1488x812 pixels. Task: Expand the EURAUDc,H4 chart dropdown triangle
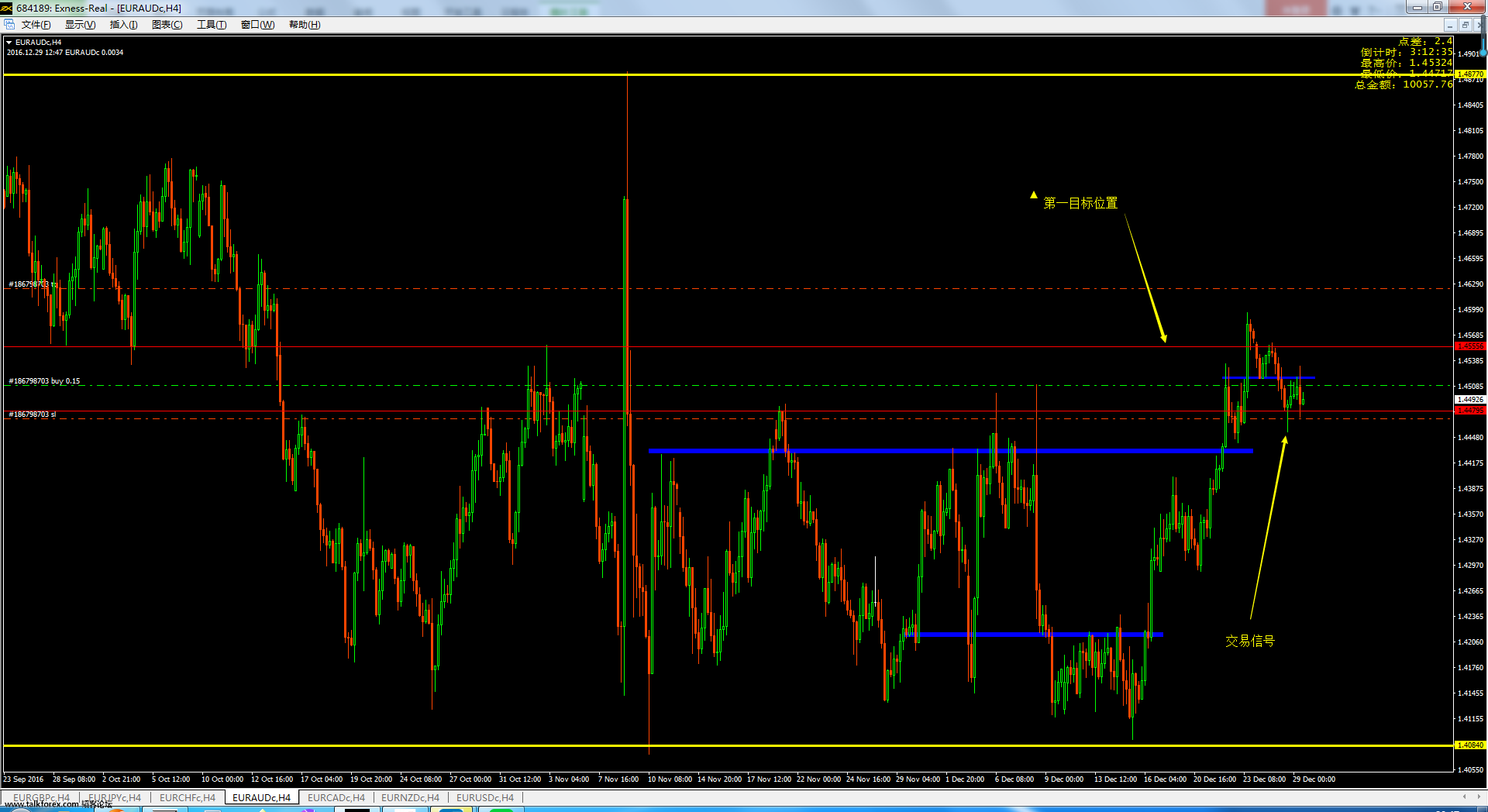pyautogui.click(x=9, y=43)
